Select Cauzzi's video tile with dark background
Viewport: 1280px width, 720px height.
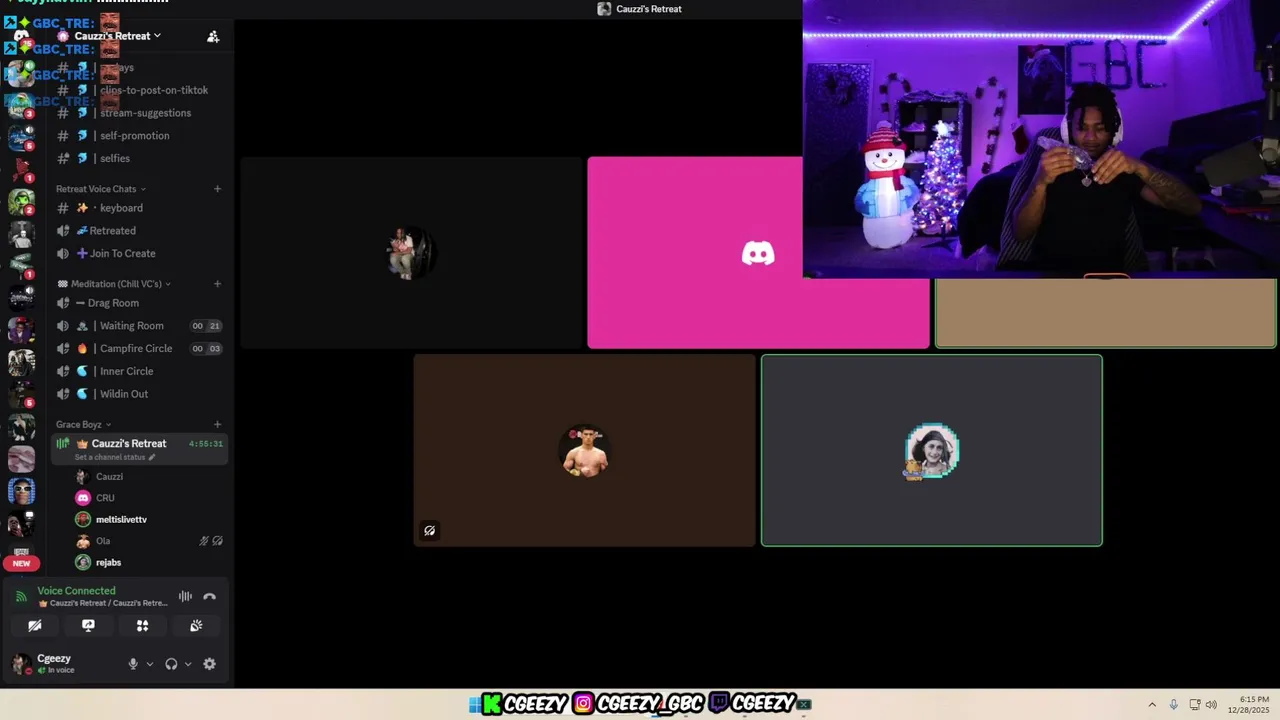(411, 253)
